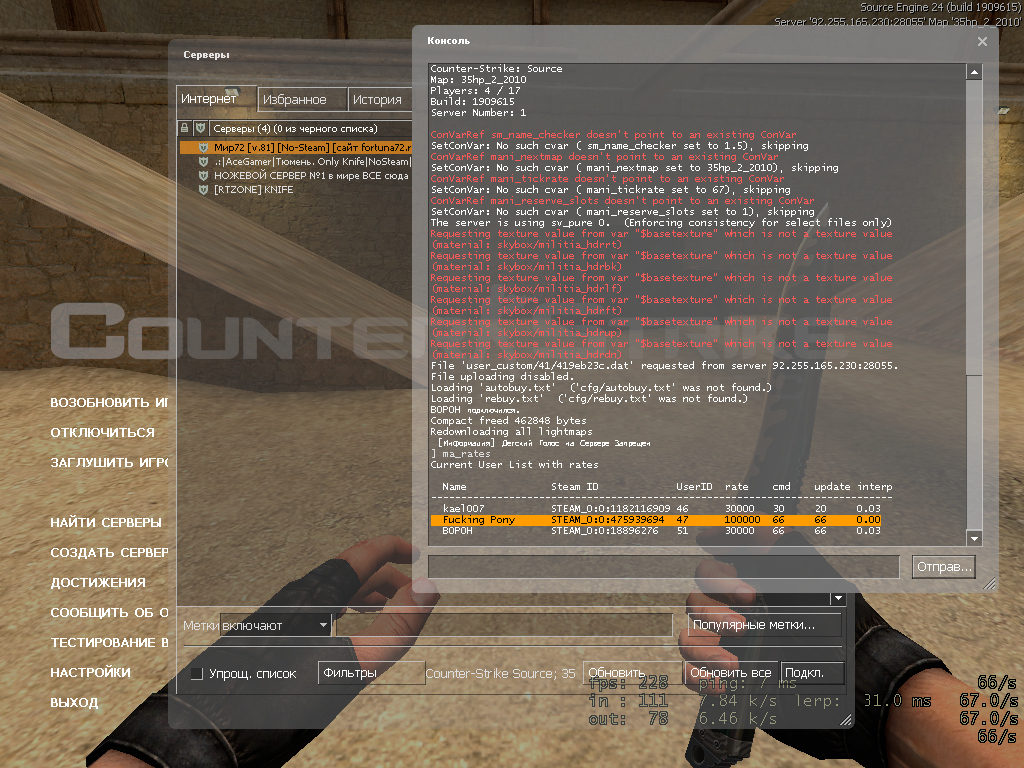Select СООБЩИТЬ ОБ ОШИБКЕ menu item

coord(109,613)
